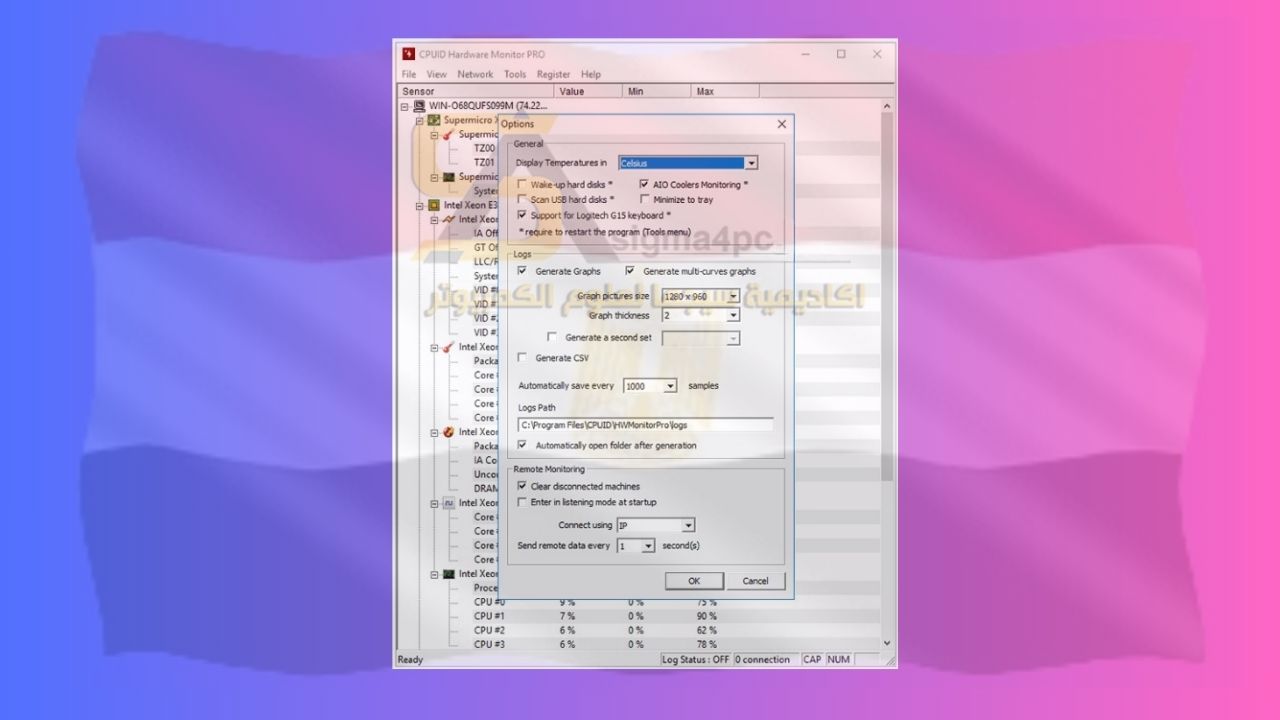Click the Min column header

[658, 91]
